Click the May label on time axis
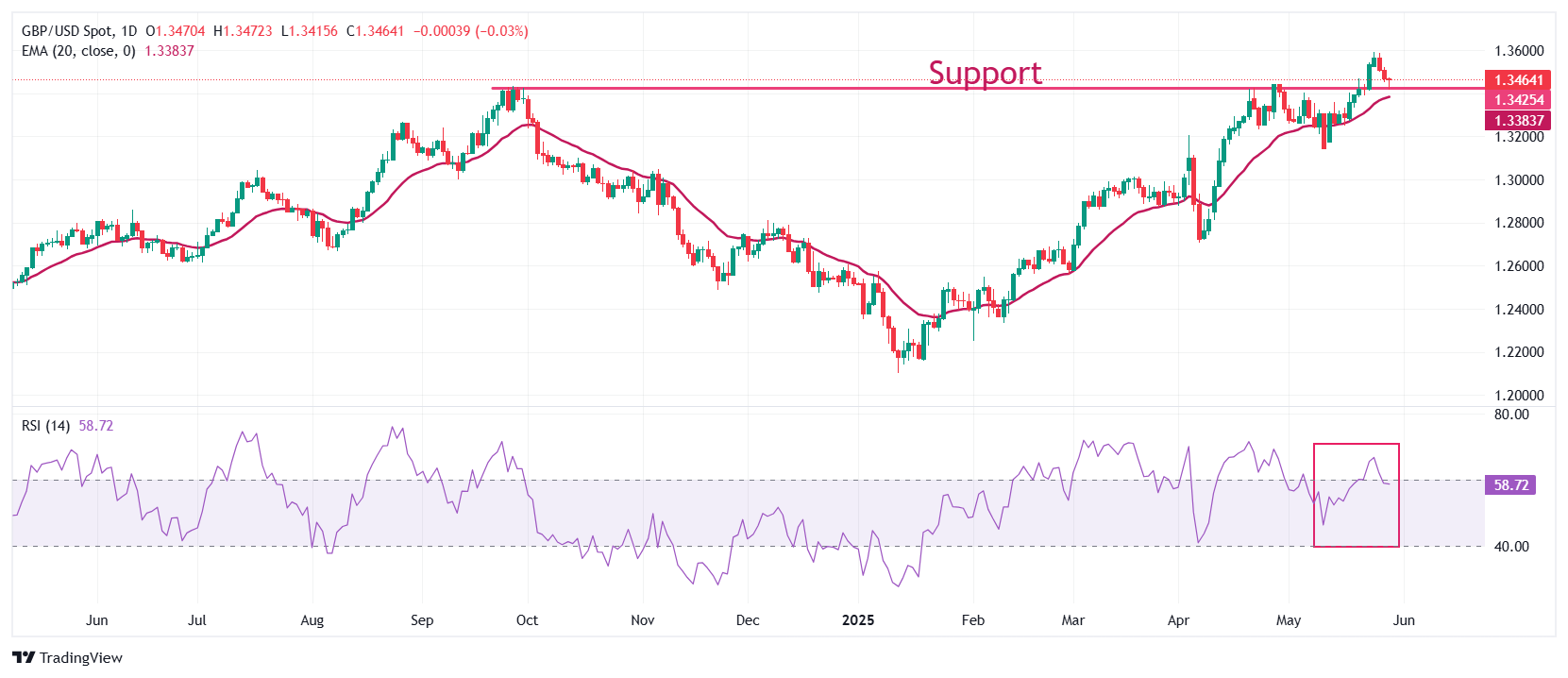The width and height of the screenshot is (1568, 678). click(1288, 620)
